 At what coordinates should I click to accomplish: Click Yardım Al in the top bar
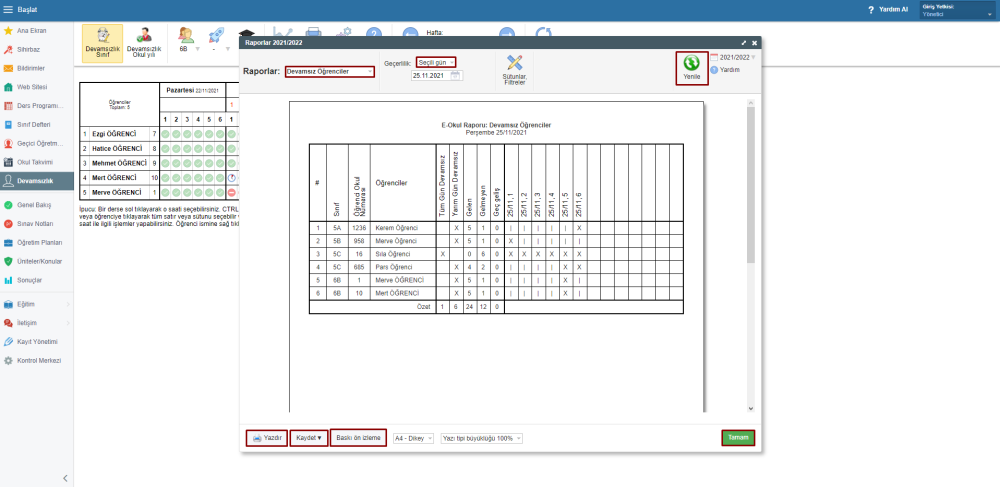click(x=888, y=10)
